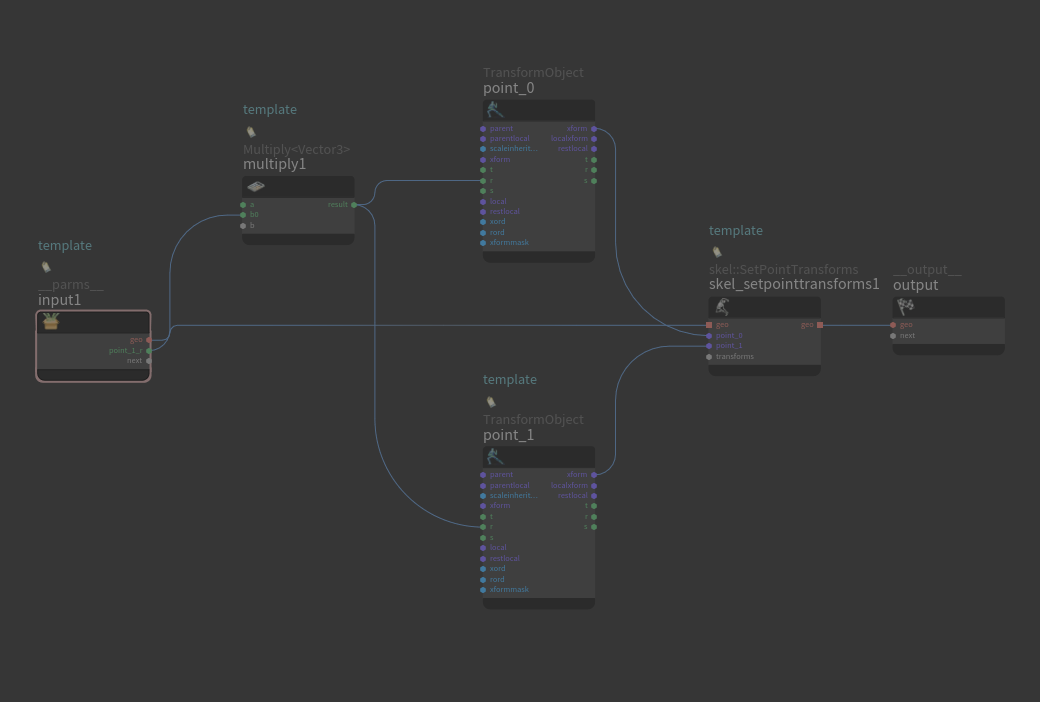1040x702 pixels.
Task: Click the skel::SetPointTransforms type label
Action: tap(783, 269)
